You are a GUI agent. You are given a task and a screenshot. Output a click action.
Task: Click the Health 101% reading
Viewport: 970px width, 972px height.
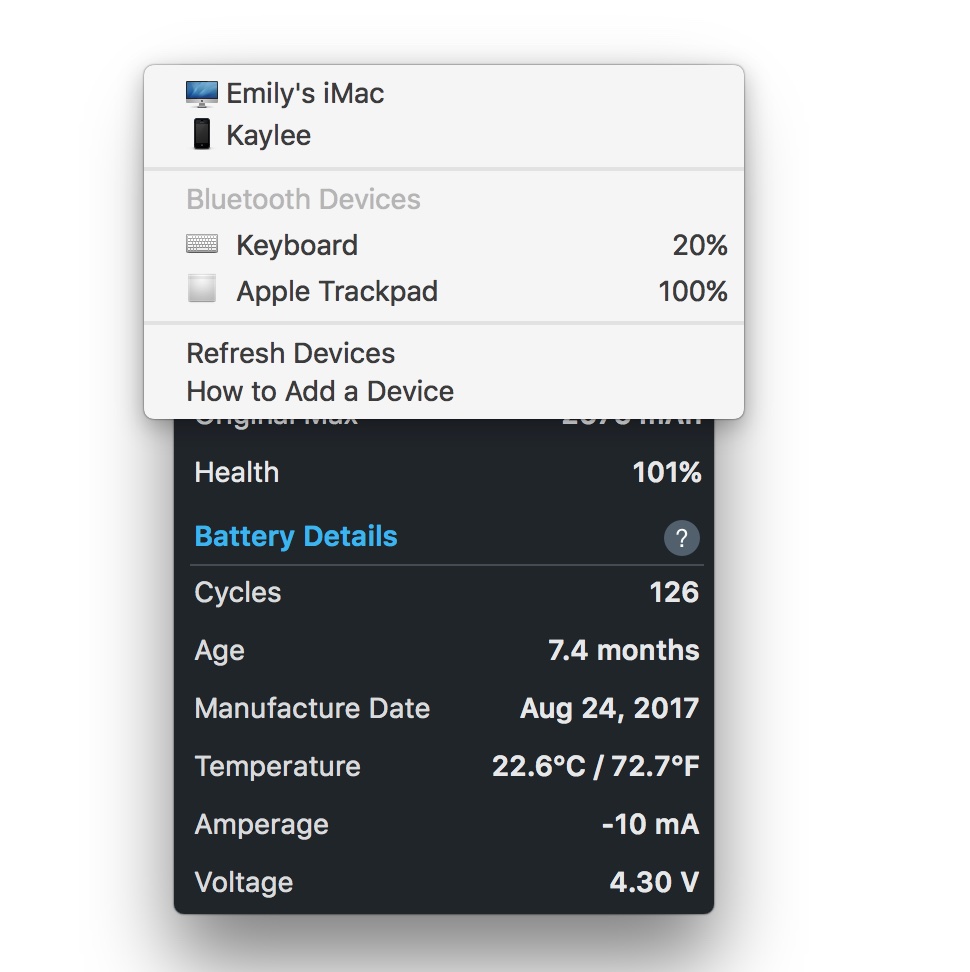tap(666, 472)
